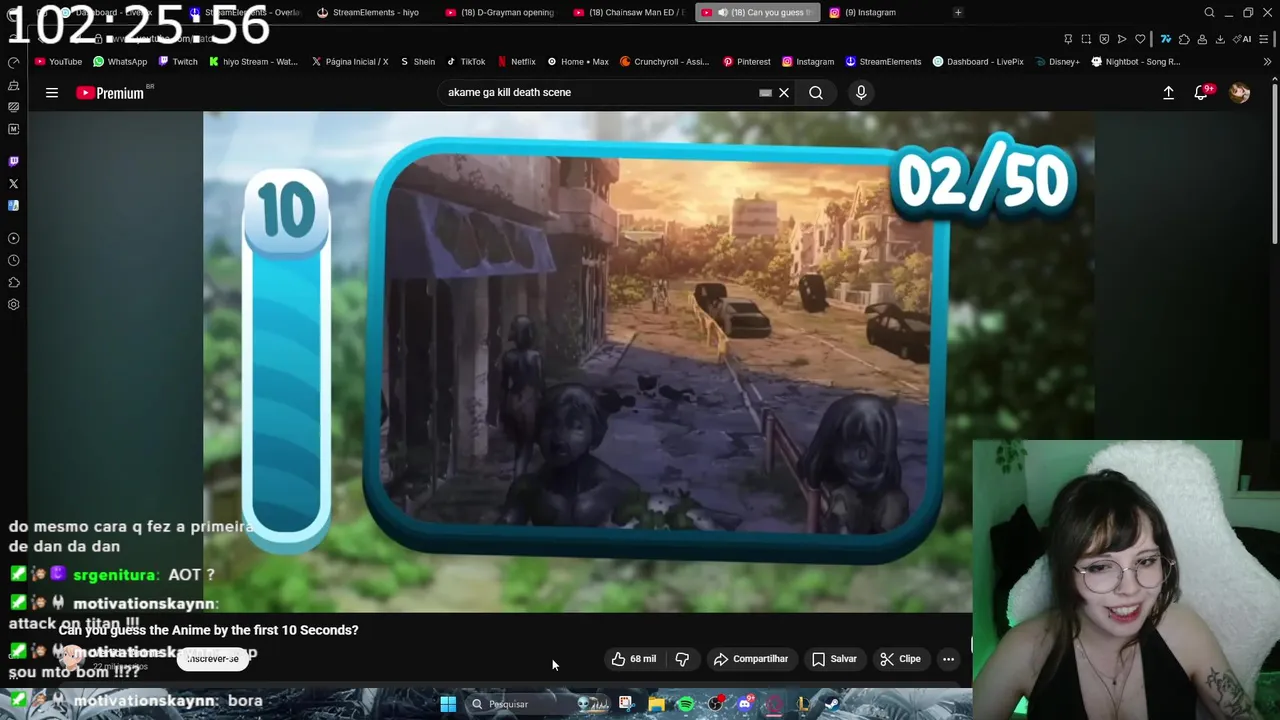Viewport: 1280px width, 720px height.
Task: Open a new browser tab
Action: [x=958, y=12]
